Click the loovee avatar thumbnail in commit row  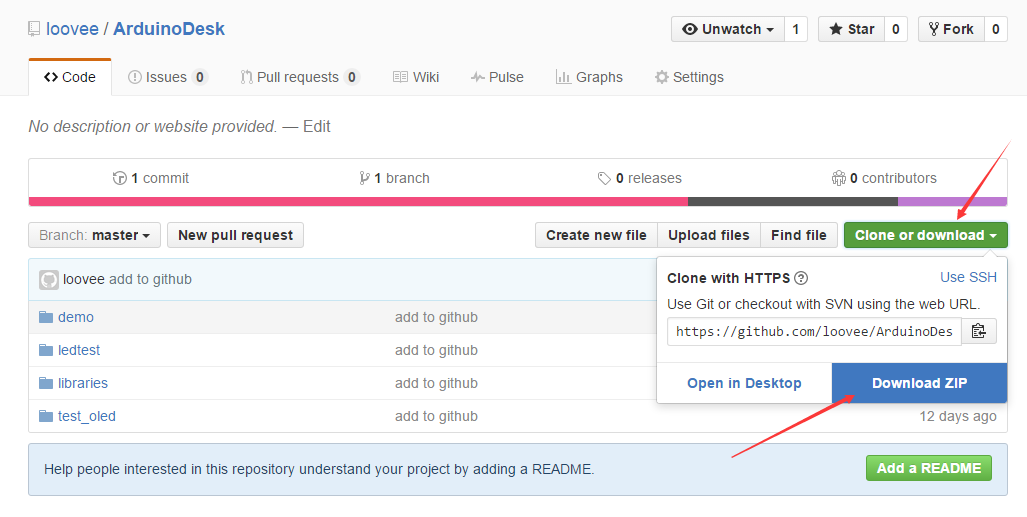[48, 280]
